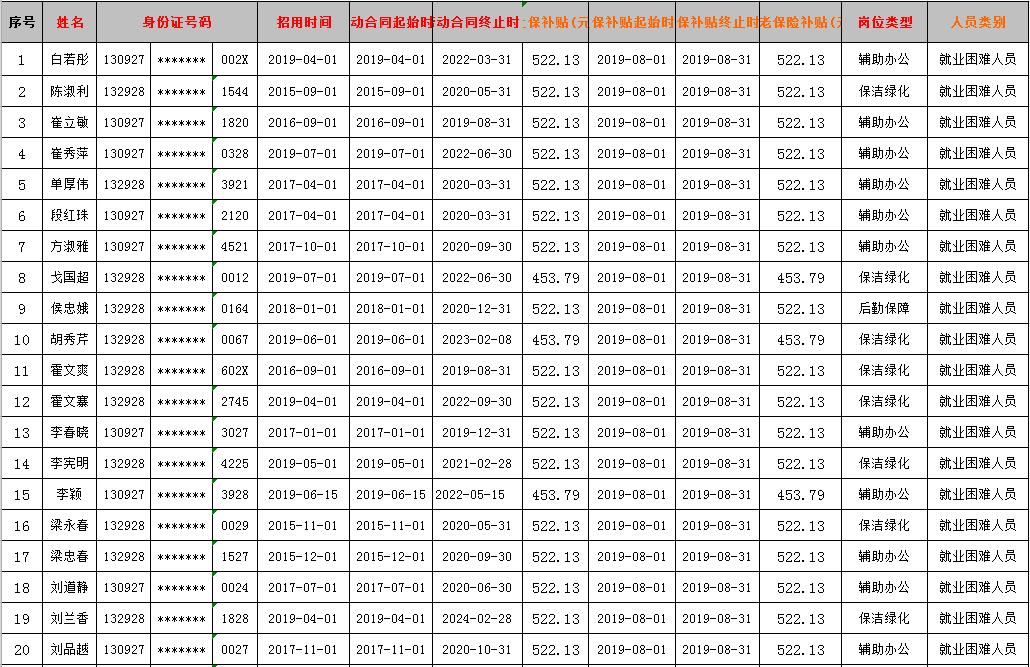Select the name cell 戈国超
Screen dimensions: 1030x667
point(70,278)
